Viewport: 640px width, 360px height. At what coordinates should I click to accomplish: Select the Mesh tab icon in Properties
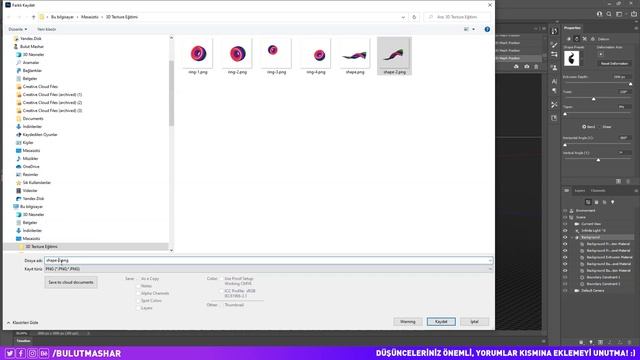point(569,39)
